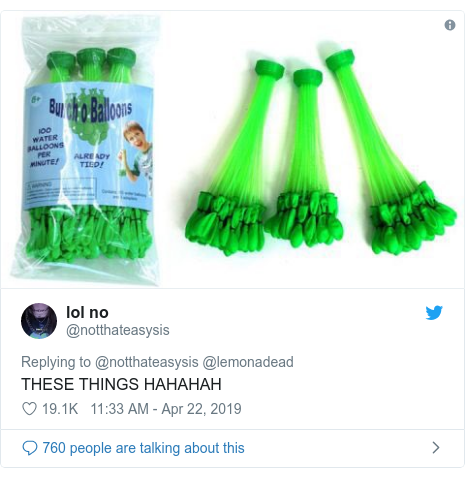465x477 pixels.
Task: Click the three green balloon bunches photo
Action: coord(318,152)
